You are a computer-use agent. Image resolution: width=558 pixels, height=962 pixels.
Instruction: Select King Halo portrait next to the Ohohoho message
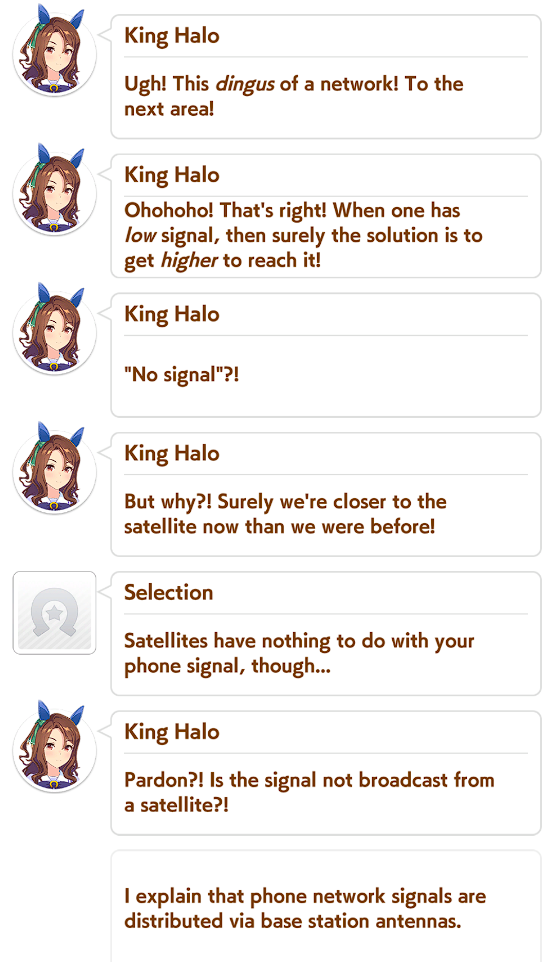tap(55, 190)
